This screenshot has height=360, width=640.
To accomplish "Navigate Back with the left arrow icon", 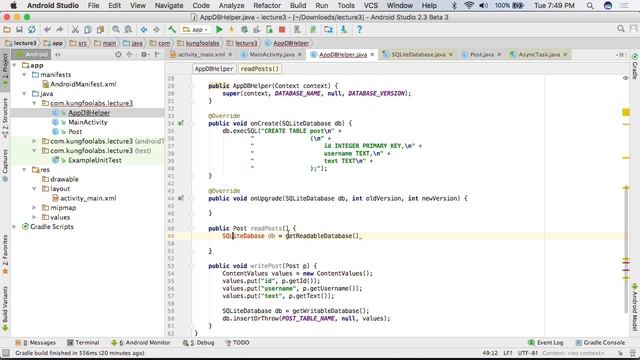I will coord(144,29).
